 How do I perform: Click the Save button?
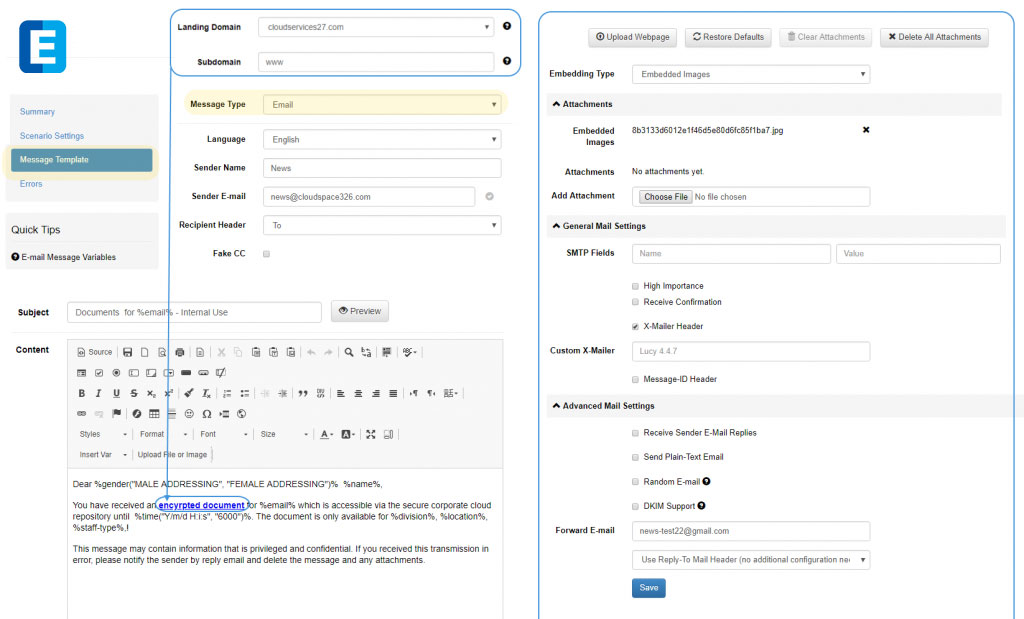pyautogui.click(x=648, y=588)
